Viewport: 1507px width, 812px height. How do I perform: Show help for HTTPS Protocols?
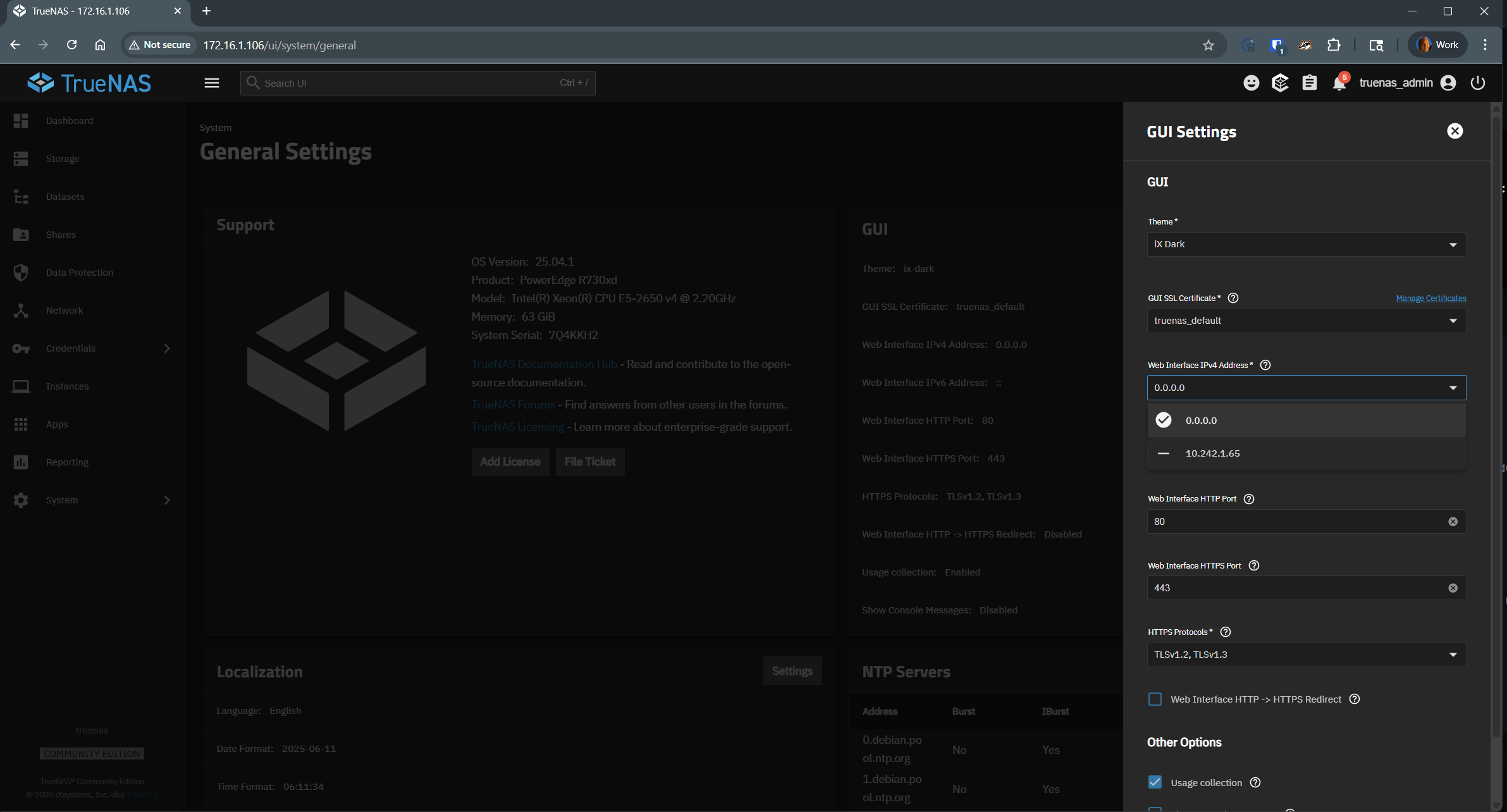[1226, 632]
